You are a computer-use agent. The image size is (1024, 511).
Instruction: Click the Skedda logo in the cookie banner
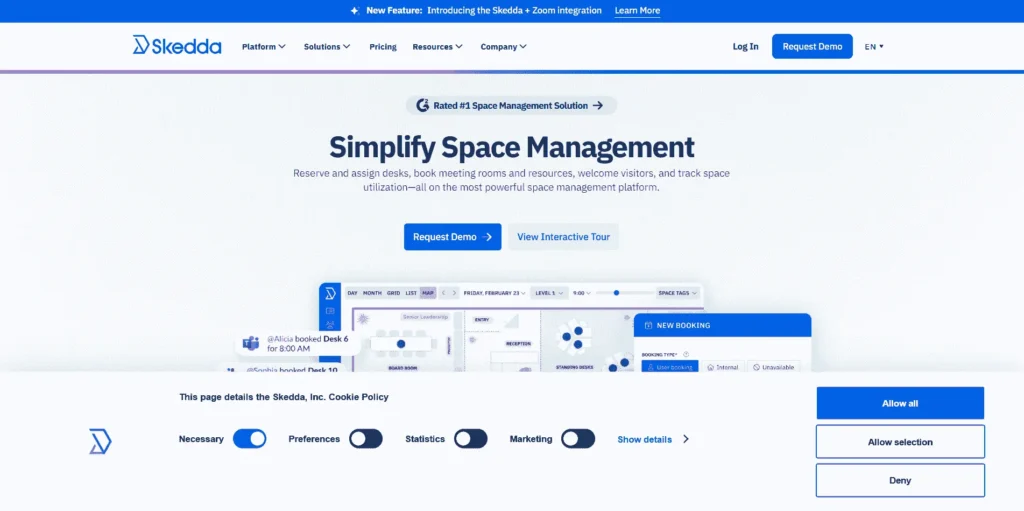100,441
